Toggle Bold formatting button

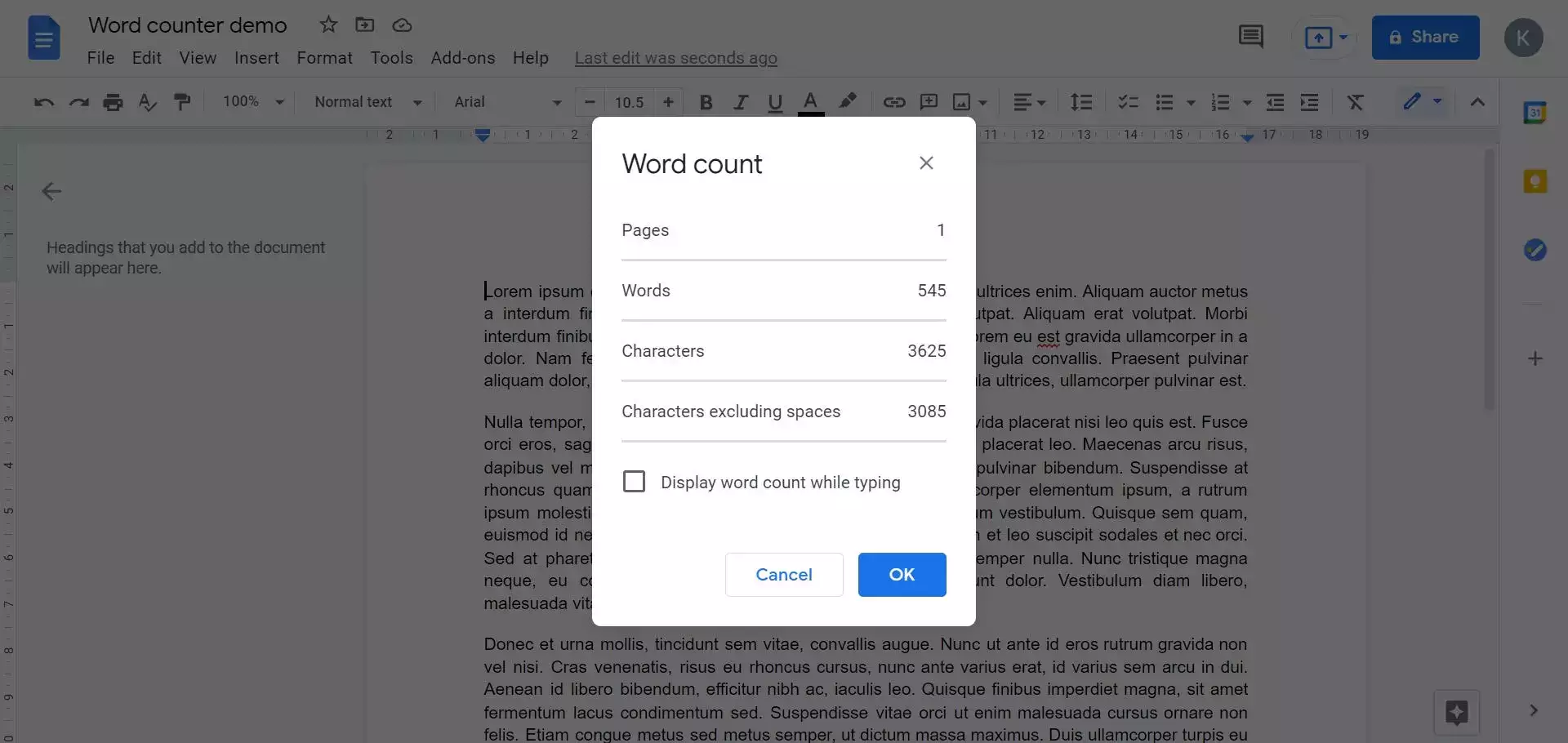coord(706,102)
